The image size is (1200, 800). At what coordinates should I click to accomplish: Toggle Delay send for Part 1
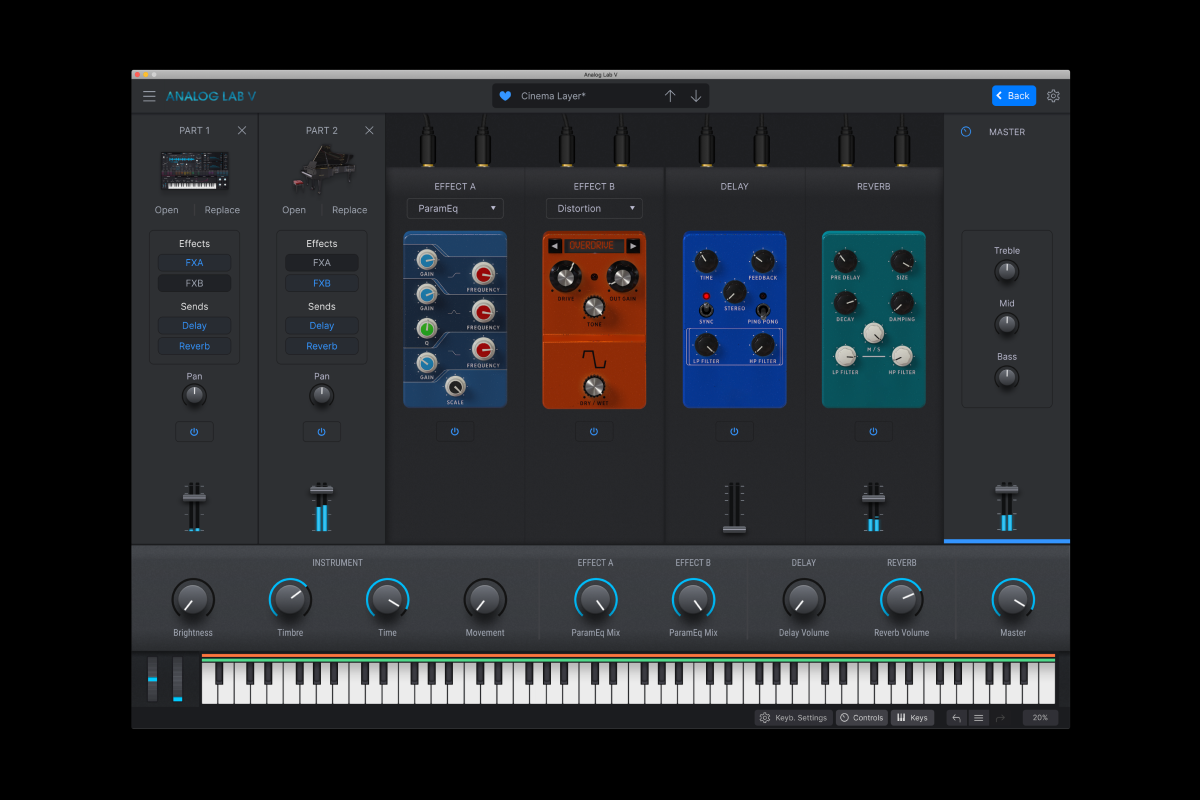coord(194,325)
